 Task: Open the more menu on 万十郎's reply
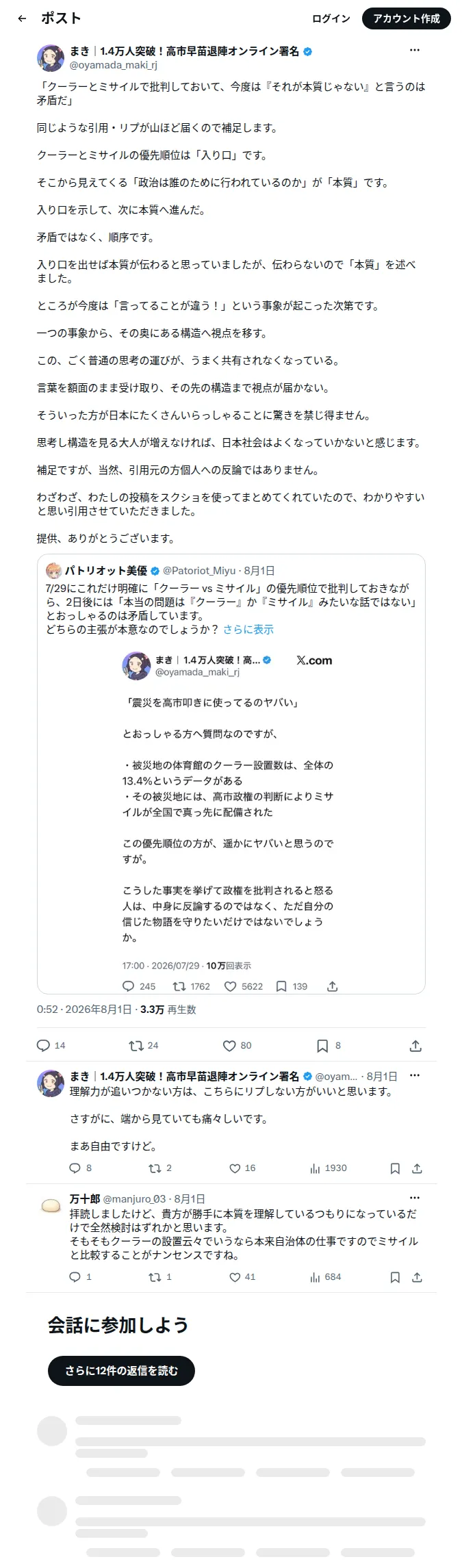[x=414, y=1198]
